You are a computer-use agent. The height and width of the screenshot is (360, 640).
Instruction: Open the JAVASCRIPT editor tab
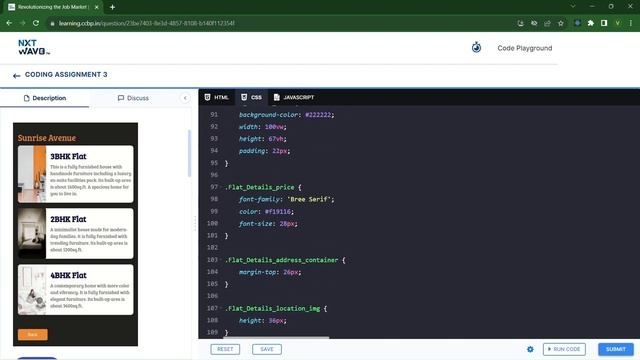click(294, 97)
